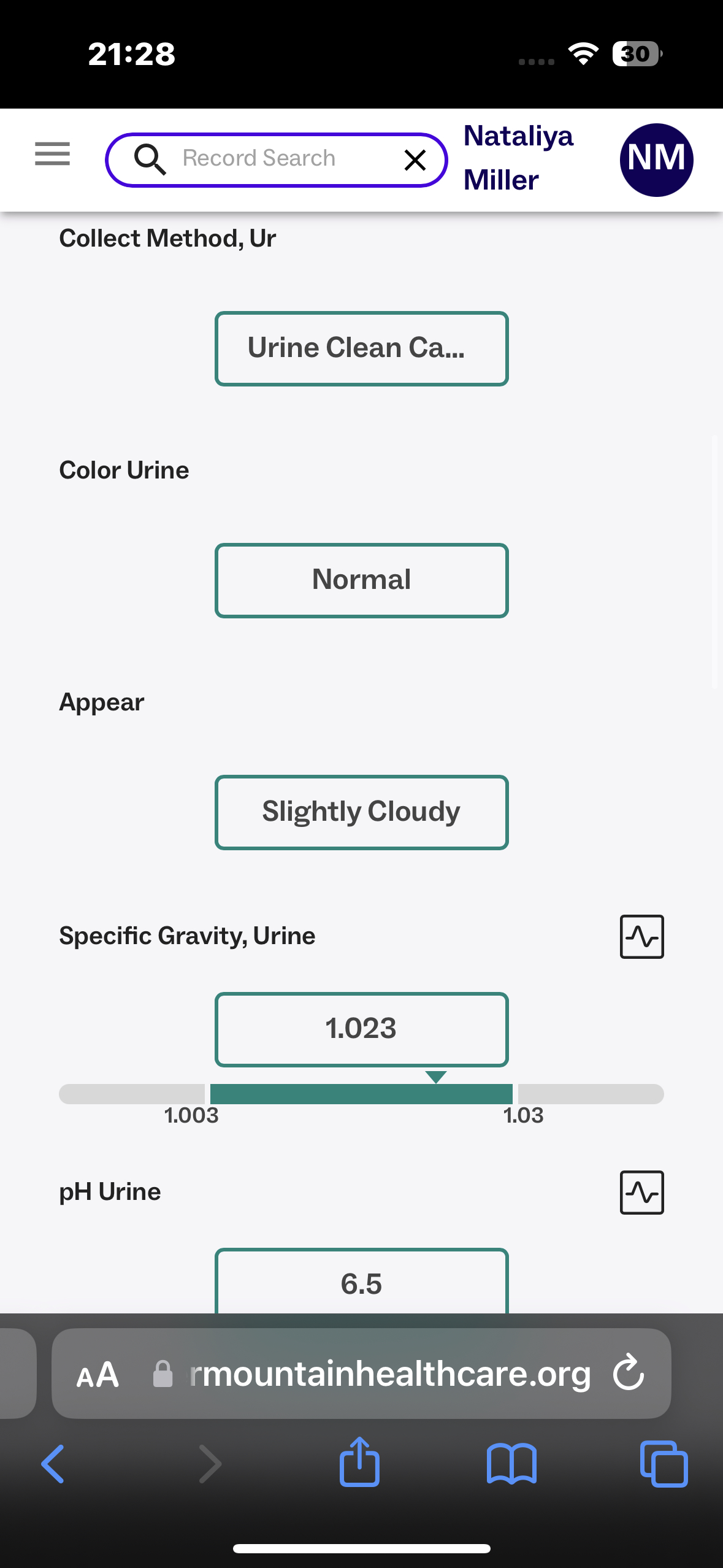The width and height of the screenshot is (723, 1568).
Task: Tap the Safari share icon
Action: tap(360, 1462)
